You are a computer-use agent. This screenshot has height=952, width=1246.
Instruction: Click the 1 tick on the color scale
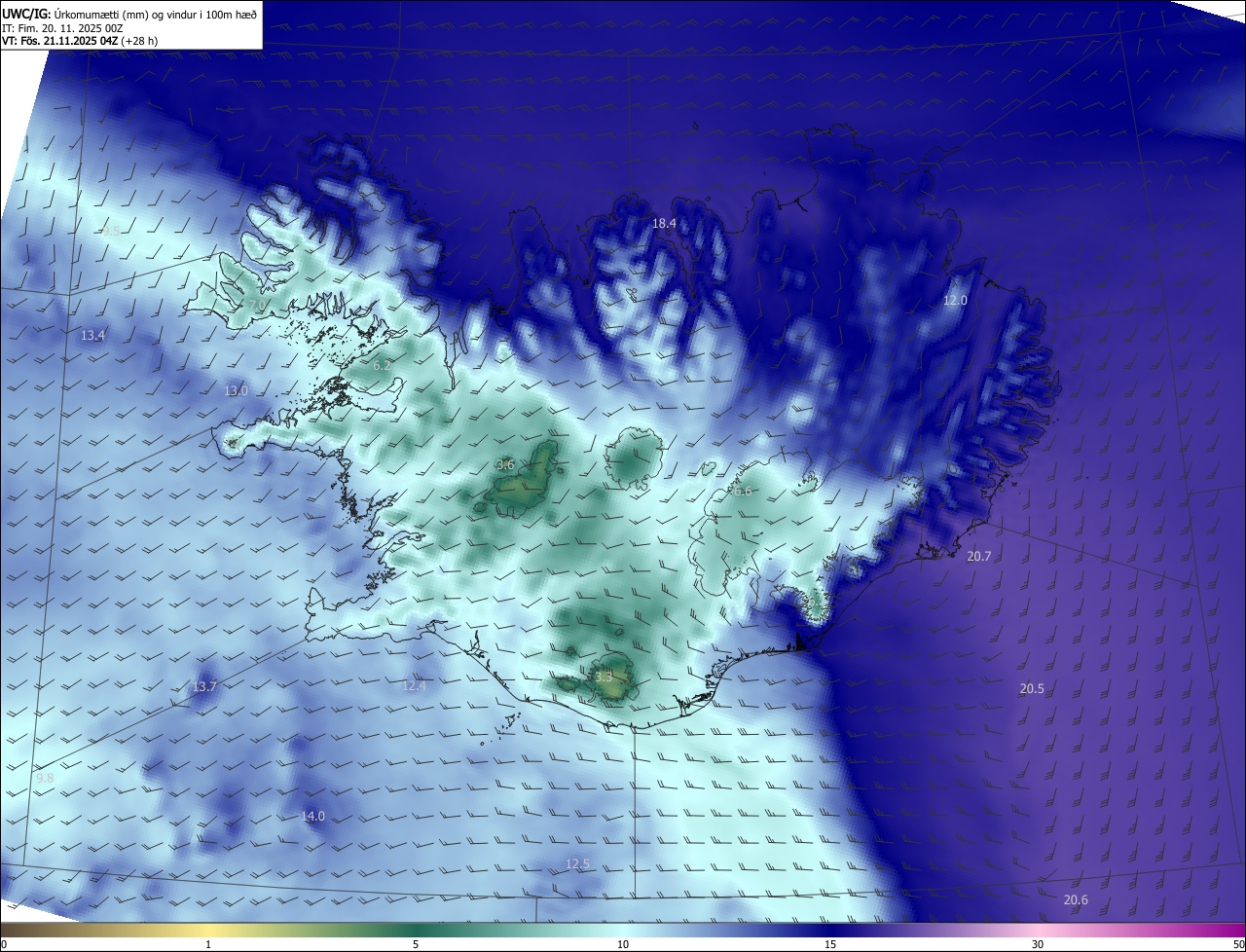point(208,944)
